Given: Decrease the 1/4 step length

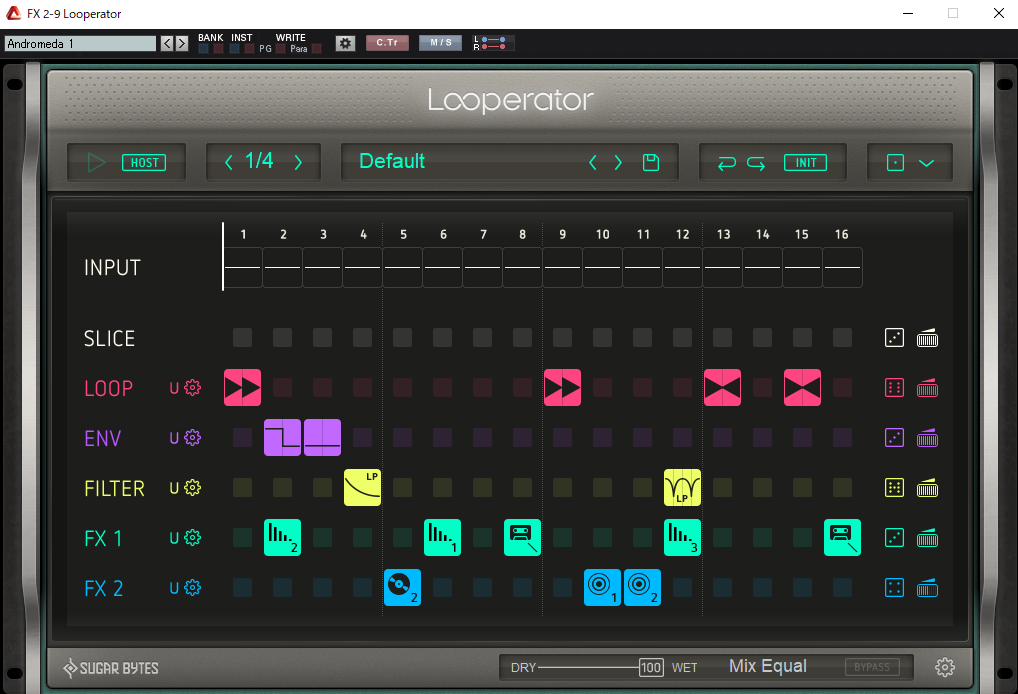Looking at the screenshot, I should 229,162.
